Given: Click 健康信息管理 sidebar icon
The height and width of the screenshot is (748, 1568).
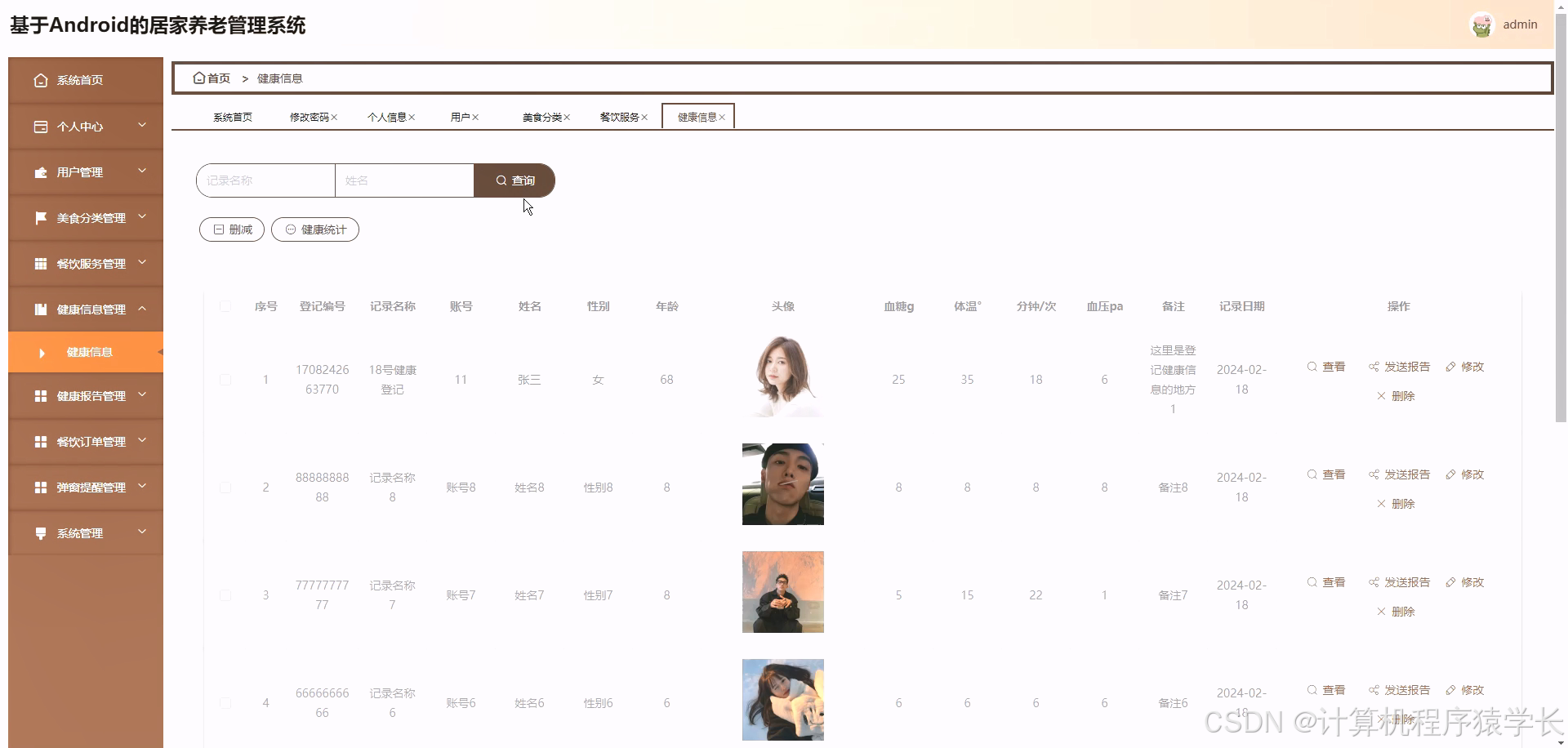Looking at the screenshot, I should click(41, 309).
